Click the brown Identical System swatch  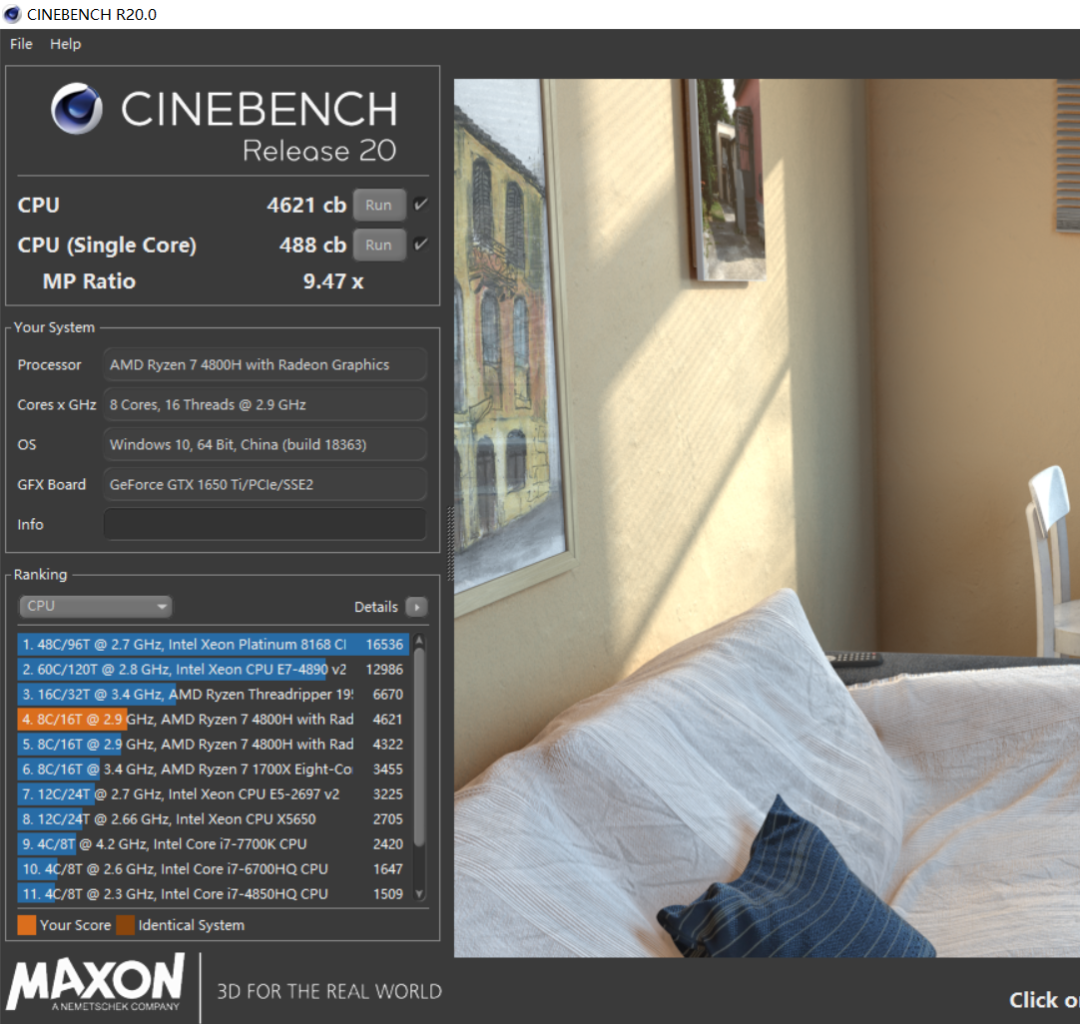(125, 925)
